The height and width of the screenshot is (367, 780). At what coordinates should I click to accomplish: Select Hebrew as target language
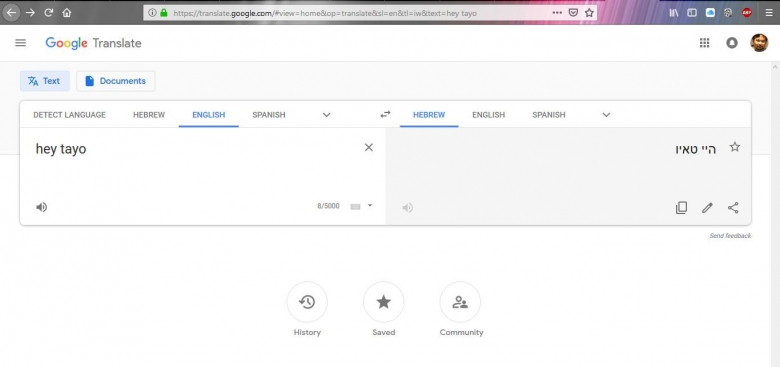click(x=429, y=115)
